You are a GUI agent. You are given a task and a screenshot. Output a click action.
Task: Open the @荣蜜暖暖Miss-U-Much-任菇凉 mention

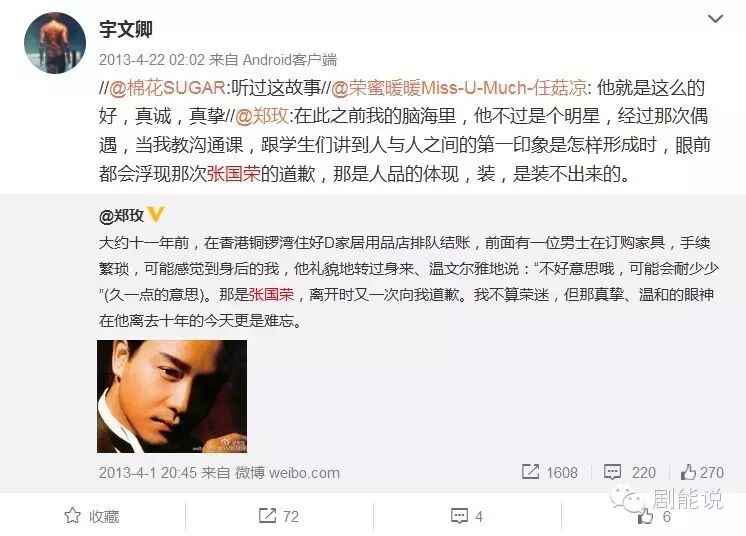(x=459, y=88)
